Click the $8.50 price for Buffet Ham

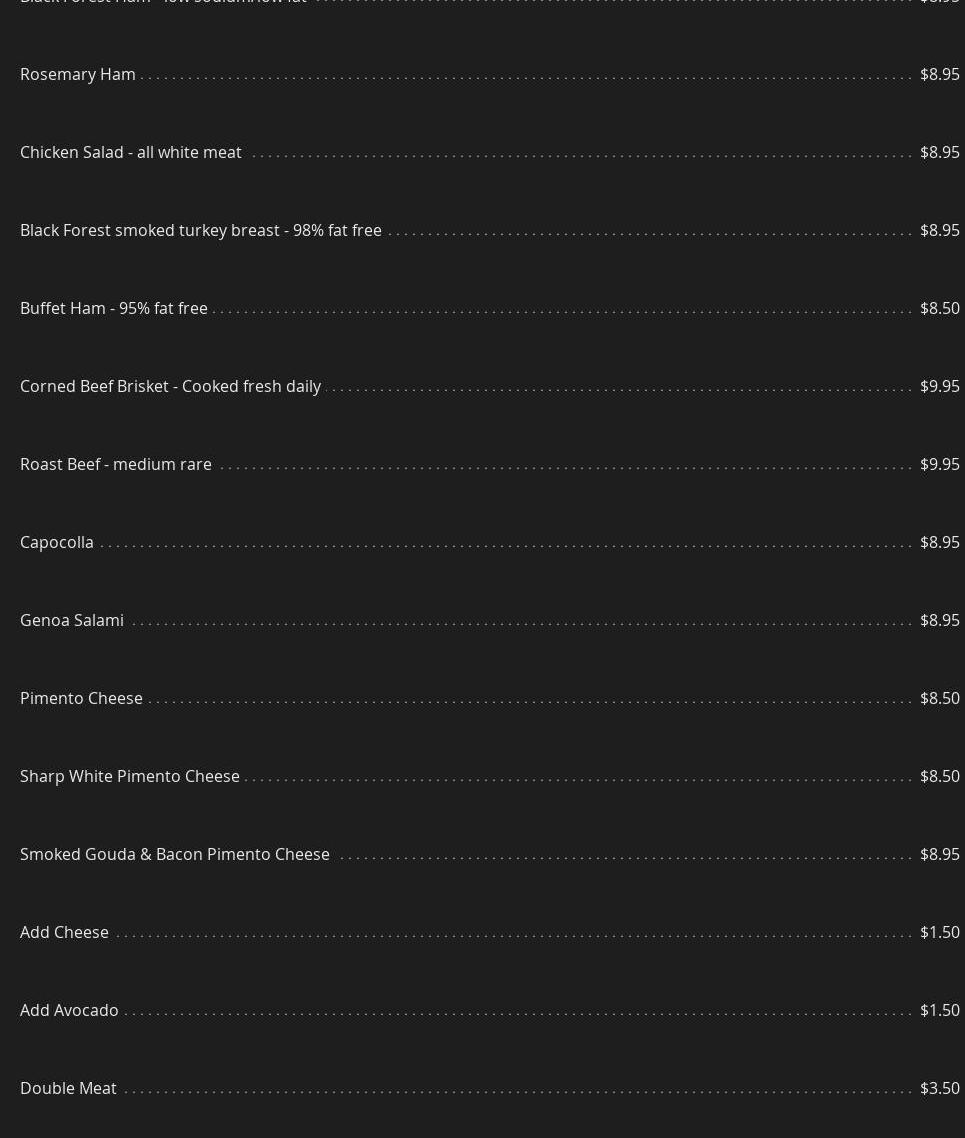pyautogui.click(x=939, y=308)
